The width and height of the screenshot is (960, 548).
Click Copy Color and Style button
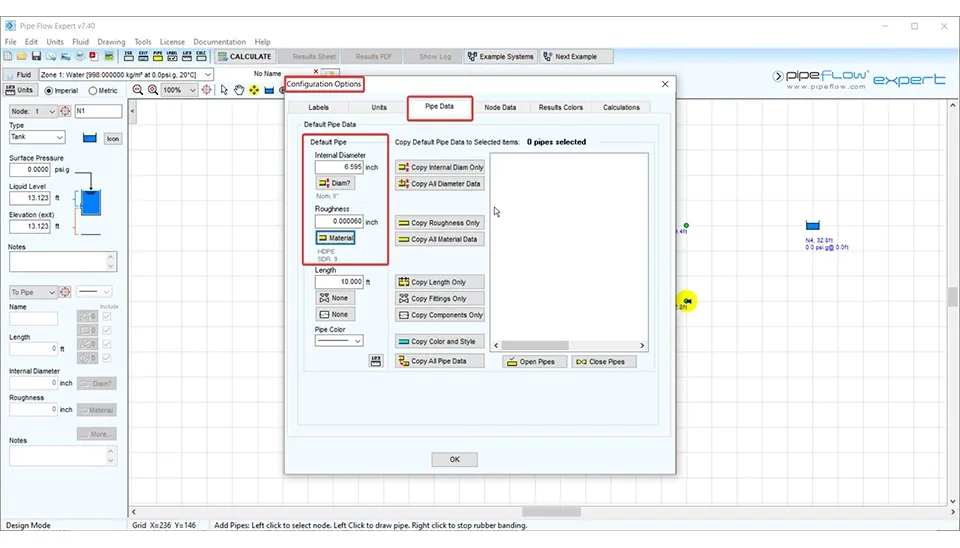[439, 341]
